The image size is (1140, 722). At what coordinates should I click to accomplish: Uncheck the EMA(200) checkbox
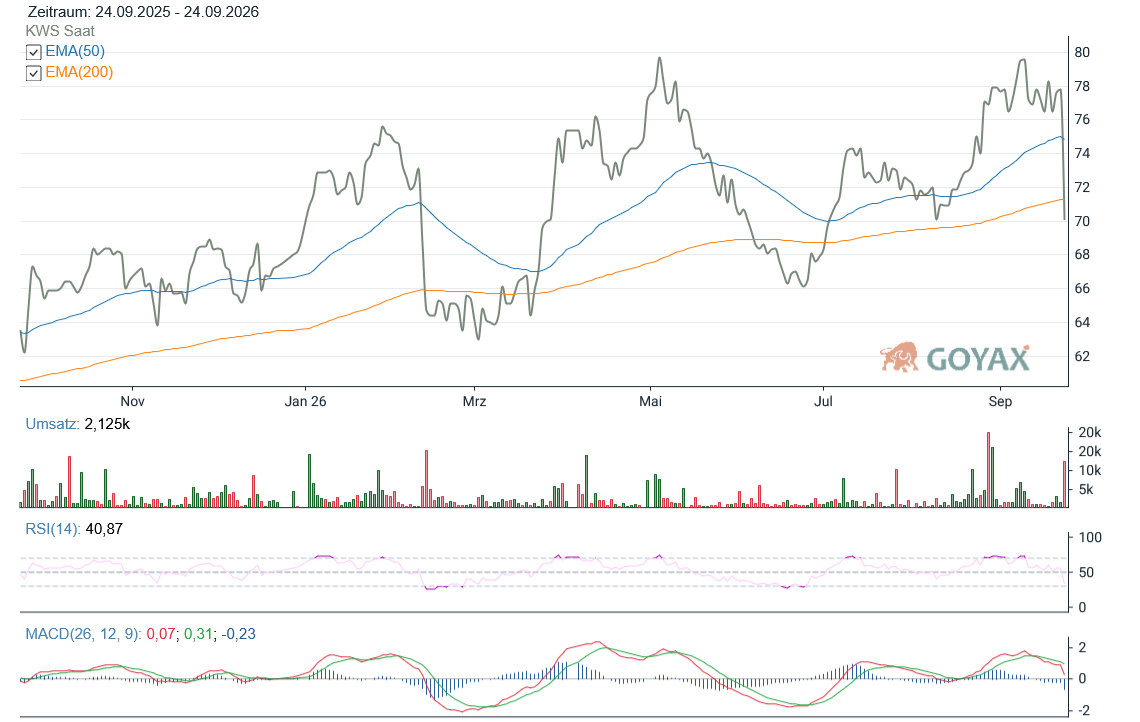[x=33, y=73]
